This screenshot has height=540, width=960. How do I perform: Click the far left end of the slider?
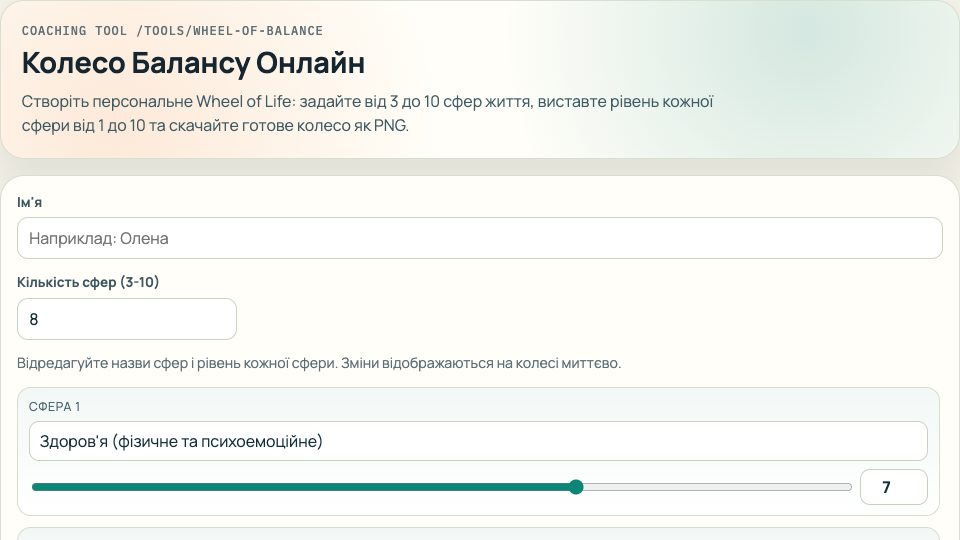point(34,487)
